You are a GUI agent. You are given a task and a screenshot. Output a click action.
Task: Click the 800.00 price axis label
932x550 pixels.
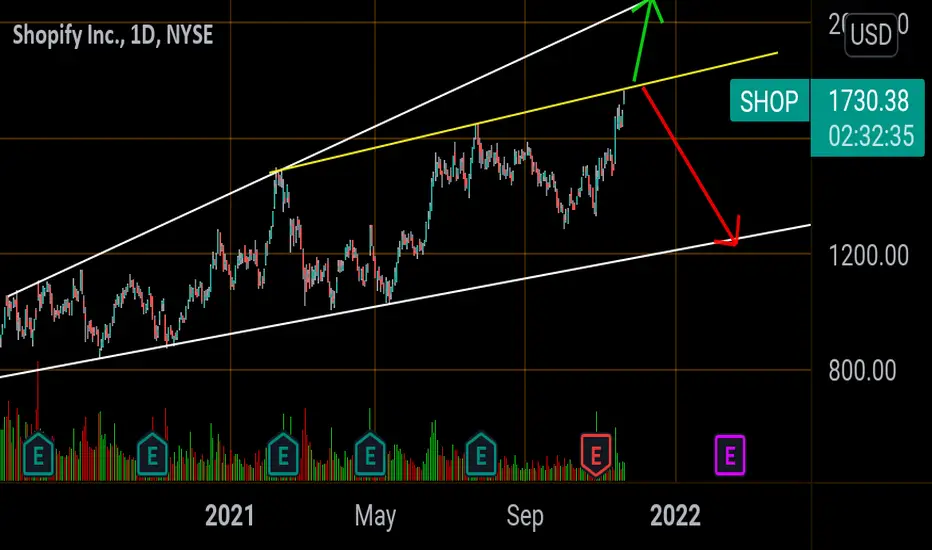point(862,370)
